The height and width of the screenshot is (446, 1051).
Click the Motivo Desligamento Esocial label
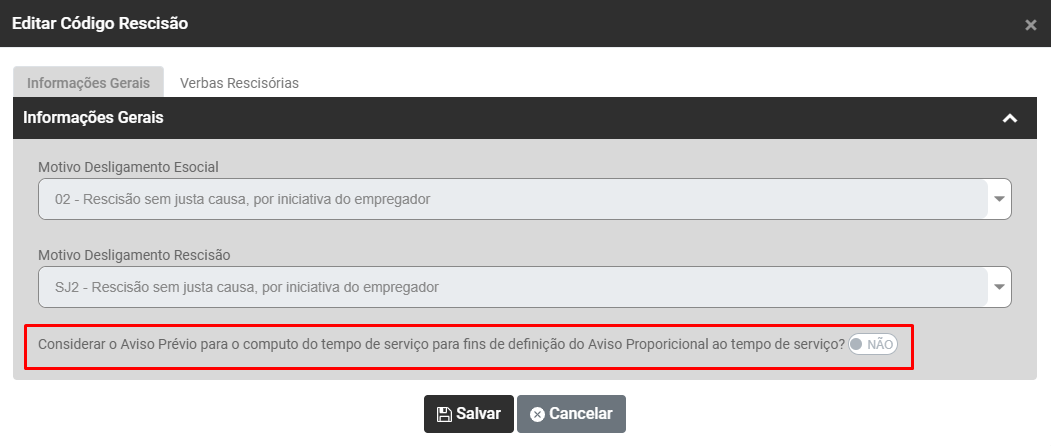pyautogui.click(x=128, y=166)
